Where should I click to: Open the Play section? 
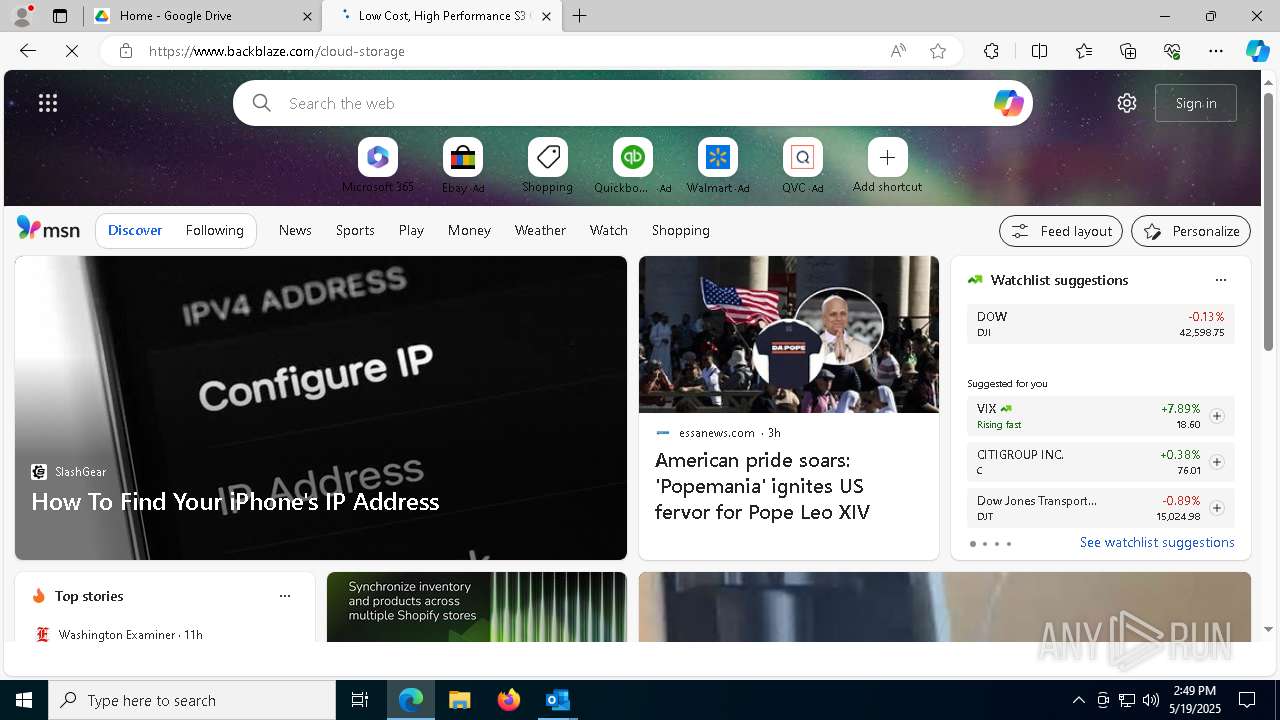coord(411,230)
